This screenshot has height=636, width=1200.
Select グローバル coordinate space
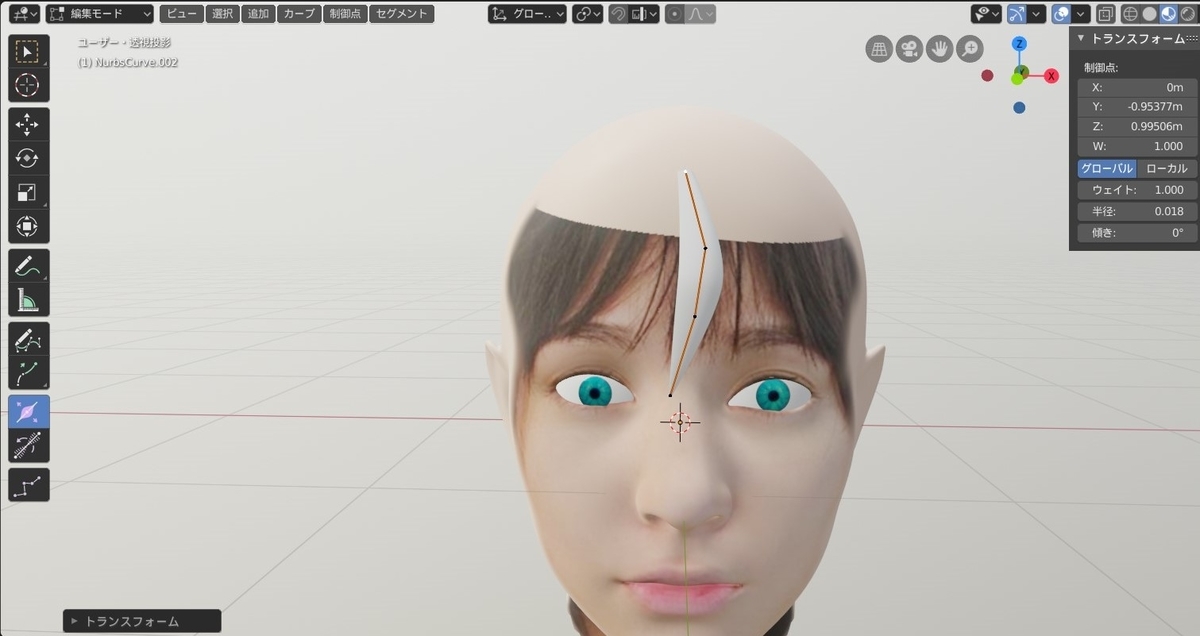[1107, 168]
